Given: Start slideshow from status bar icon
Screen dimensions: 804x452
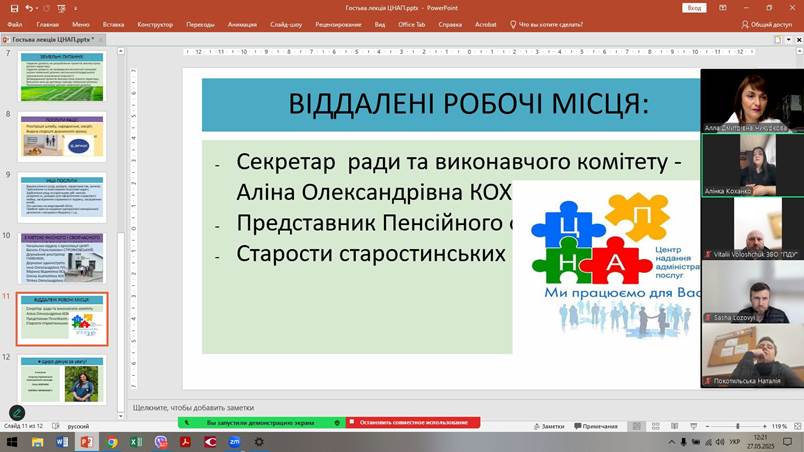Looking at the screenshot, I should [x=693, y=426].
